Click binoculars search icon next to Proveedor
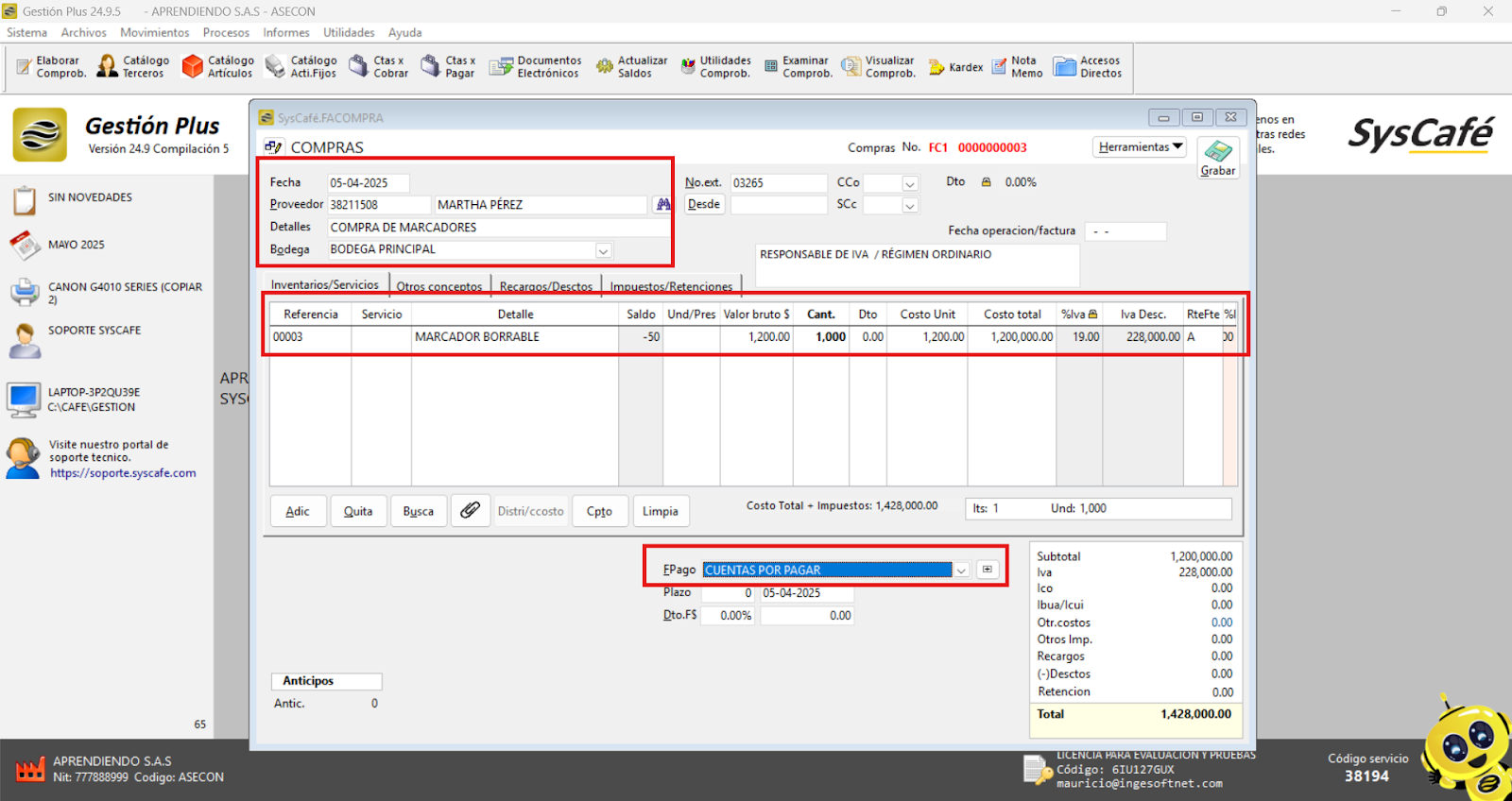The width and height of the screenshot is (1512, 801). point(663,204)
